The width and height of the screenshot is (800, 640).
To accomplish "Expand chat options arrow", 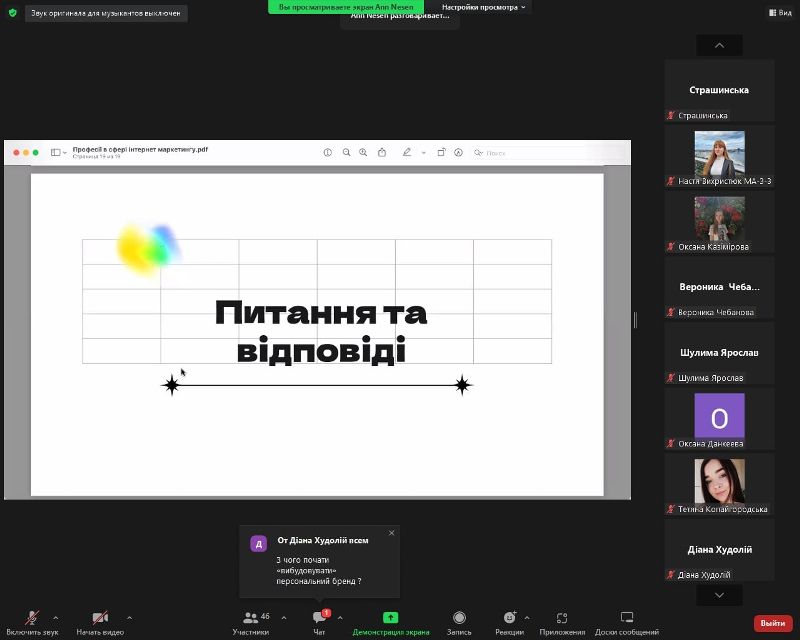I will point(340,618).
